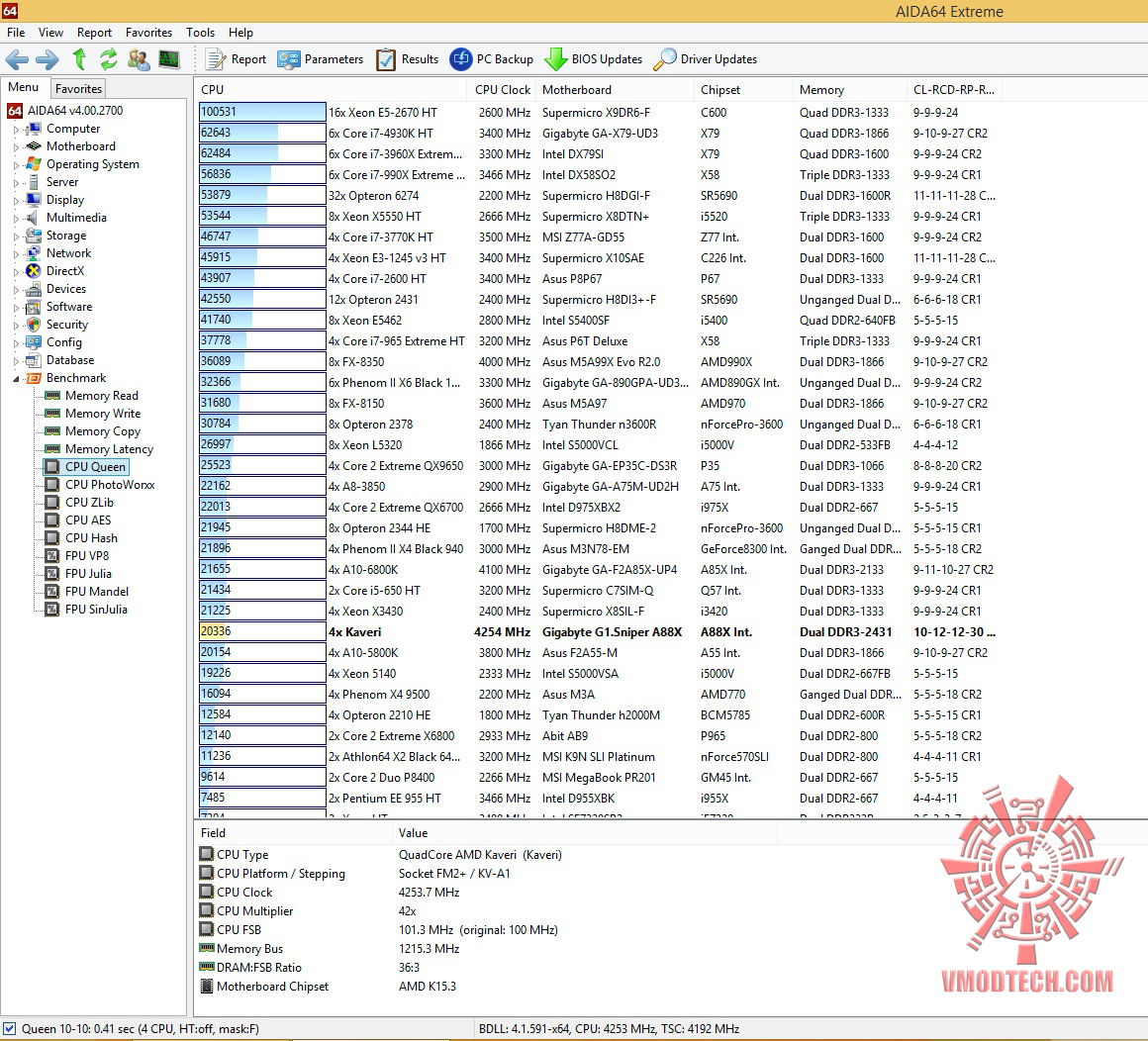Switch to the Menu sidebar tab
The width and height of the screenshot is (1148, 1041).
[24, 87]
